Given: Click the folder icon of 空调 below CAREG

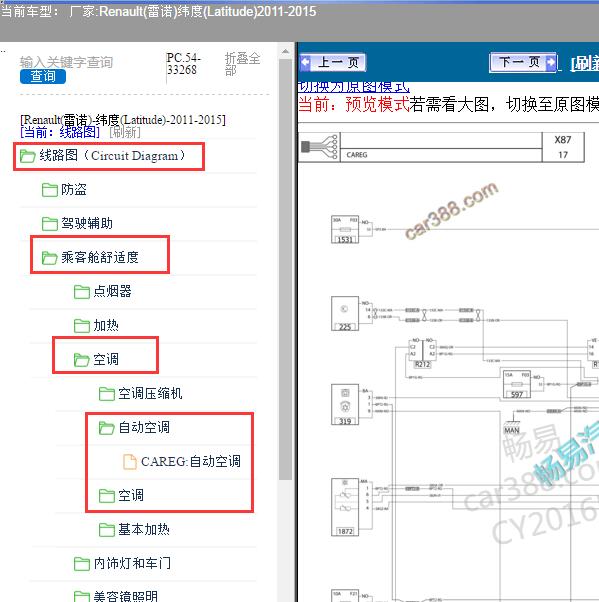Looking at the screenshot, I should 107,496.
